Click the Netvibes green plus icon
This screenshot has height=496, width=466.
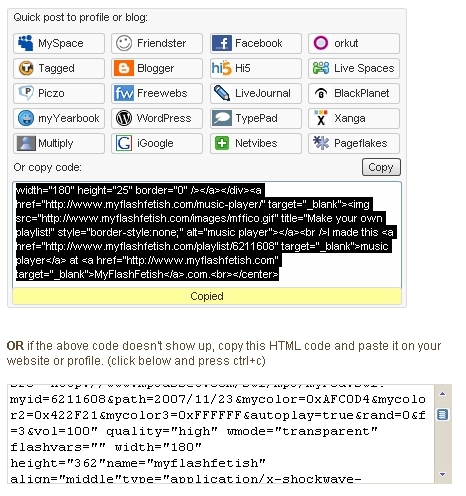pos(222,143)
